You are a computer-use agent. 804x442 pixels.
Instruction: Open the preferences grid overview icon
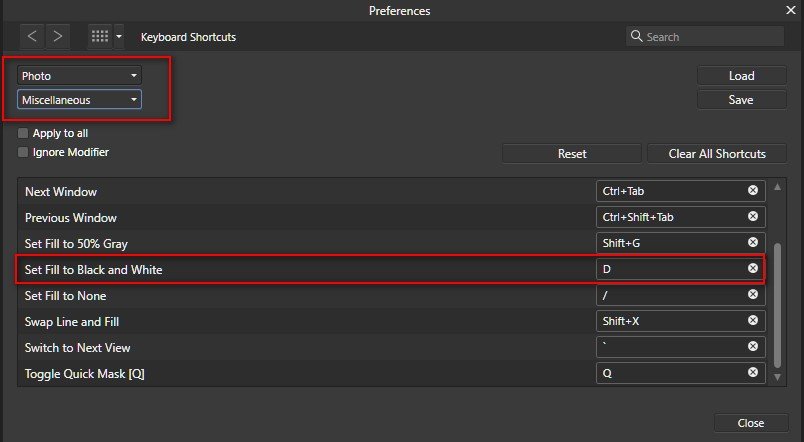tap(100, 36)
